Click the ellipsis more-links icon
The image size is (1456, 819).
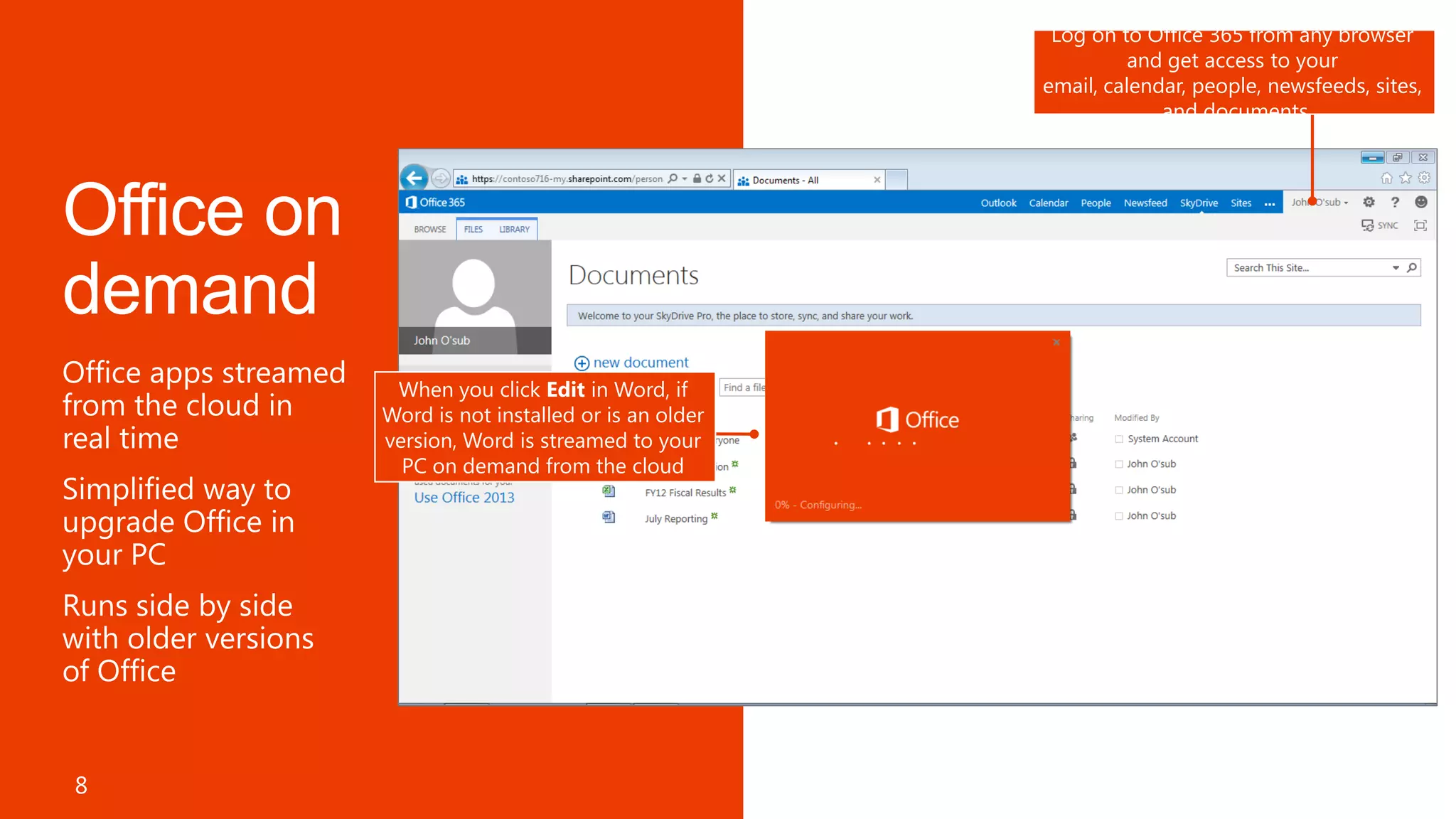coord(1270,203)
